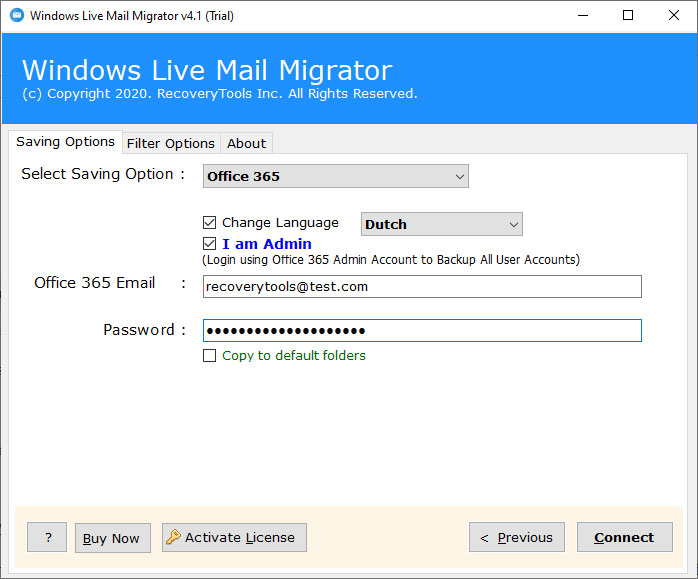The width and height of the screenshot is (698, 579).
Task: Close the Windows Live Mail Migrator window
Action: (x=674, y=16)
